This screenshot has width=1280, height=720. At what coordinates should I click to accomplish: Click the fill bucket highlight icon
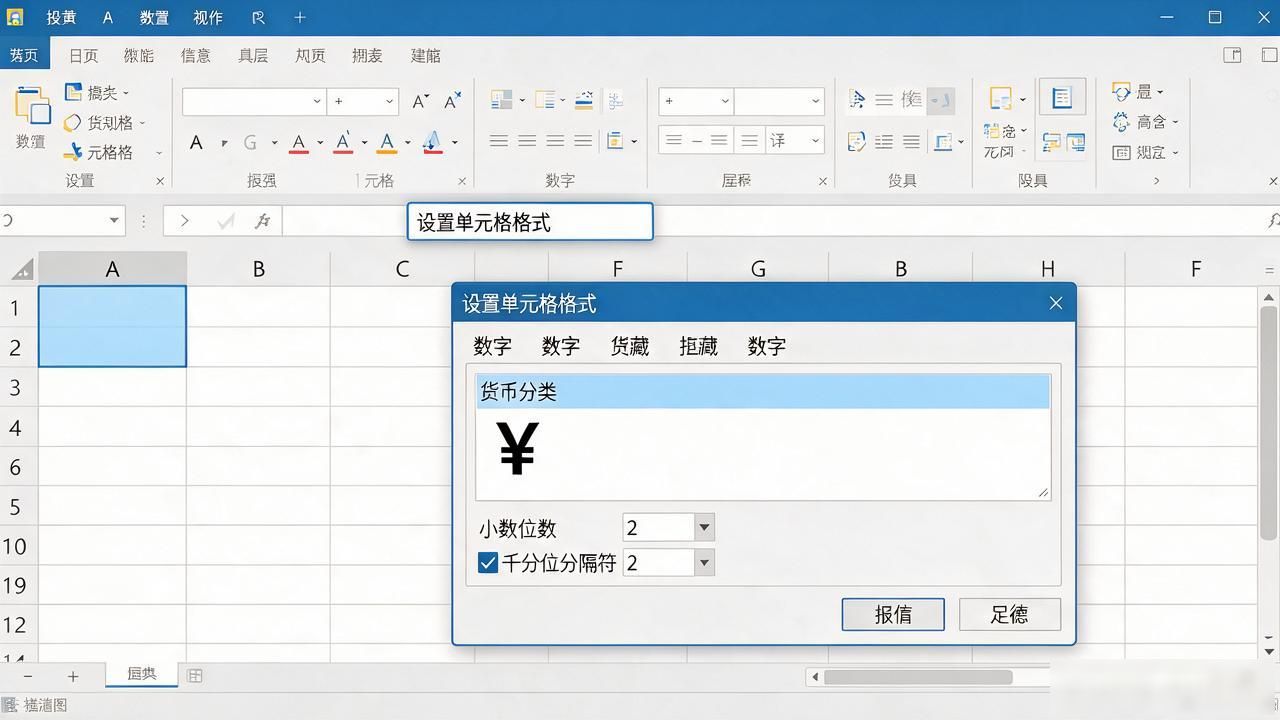pos(432,142)
